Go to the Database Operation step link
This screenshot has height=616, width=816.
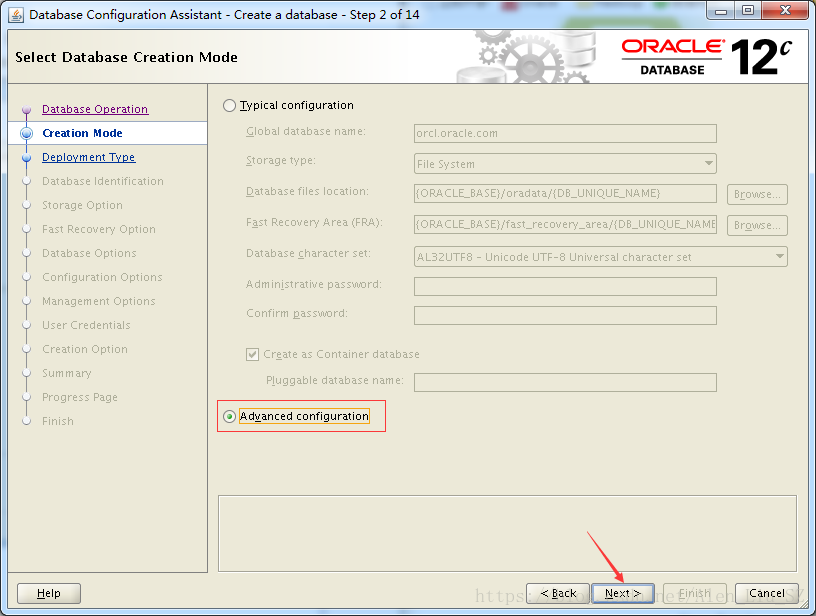(x=95, y=109)
